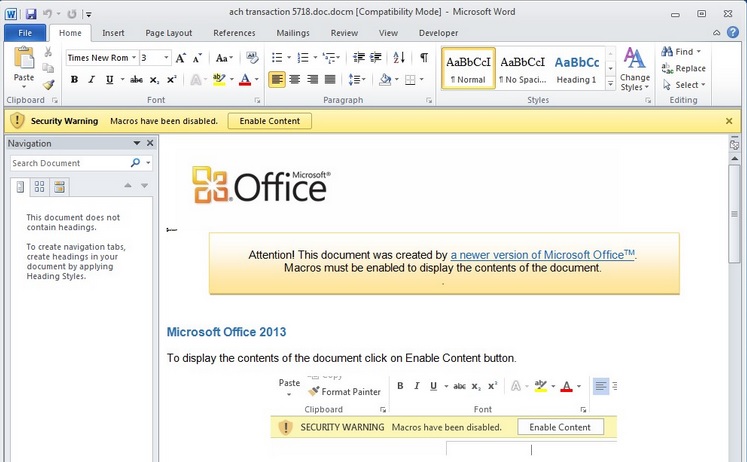Toggle Bold formatting in the ribbon
Image resolution: width=747 pixels, height=462 pixels.
pos(74,80)
